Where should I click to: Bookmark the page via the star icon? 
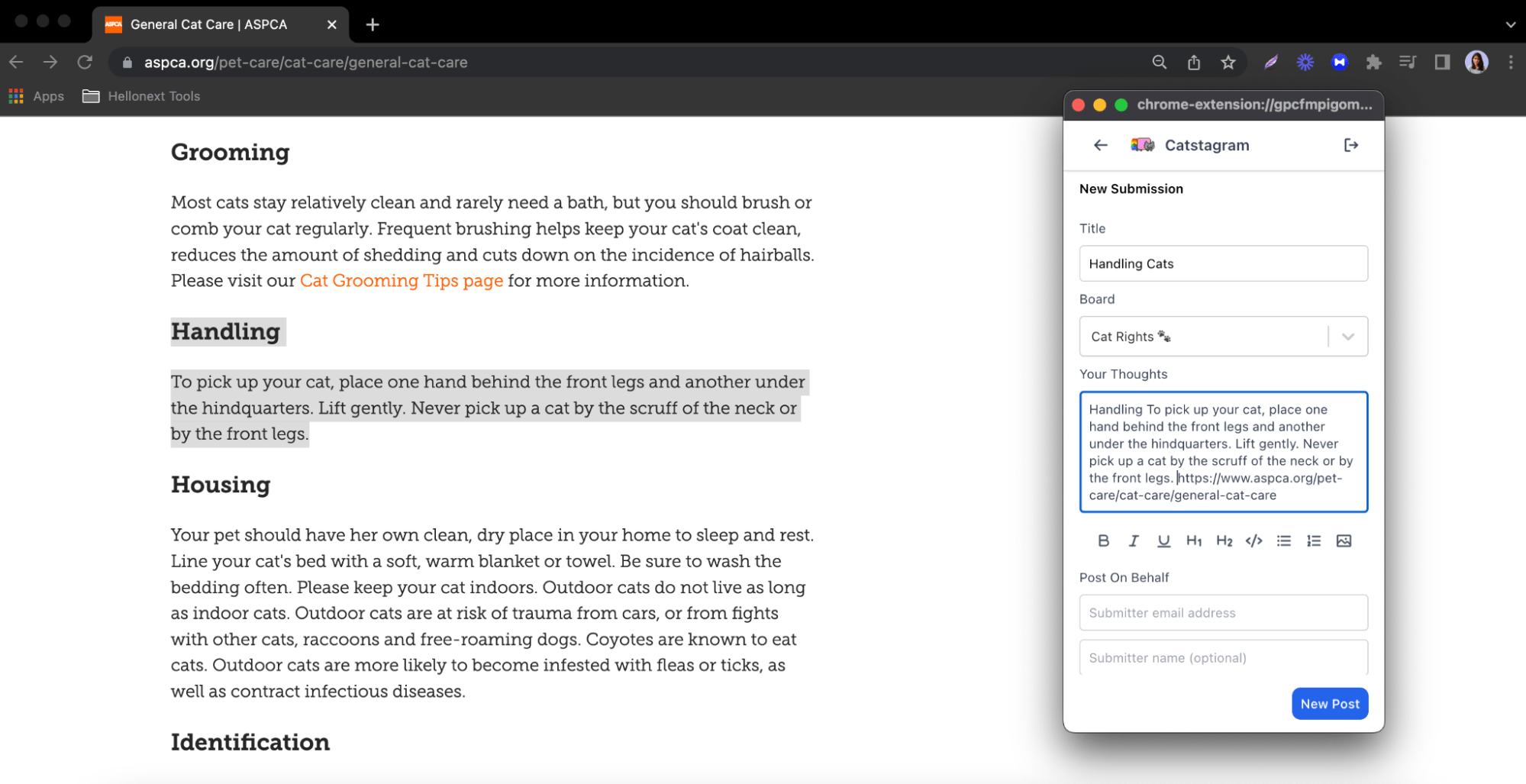(x=1228, y=62)
